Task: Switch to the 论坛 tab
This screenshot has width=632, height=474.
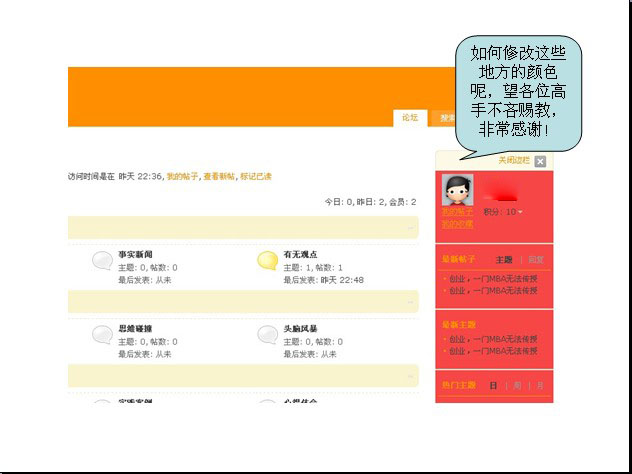Action: 410,118
